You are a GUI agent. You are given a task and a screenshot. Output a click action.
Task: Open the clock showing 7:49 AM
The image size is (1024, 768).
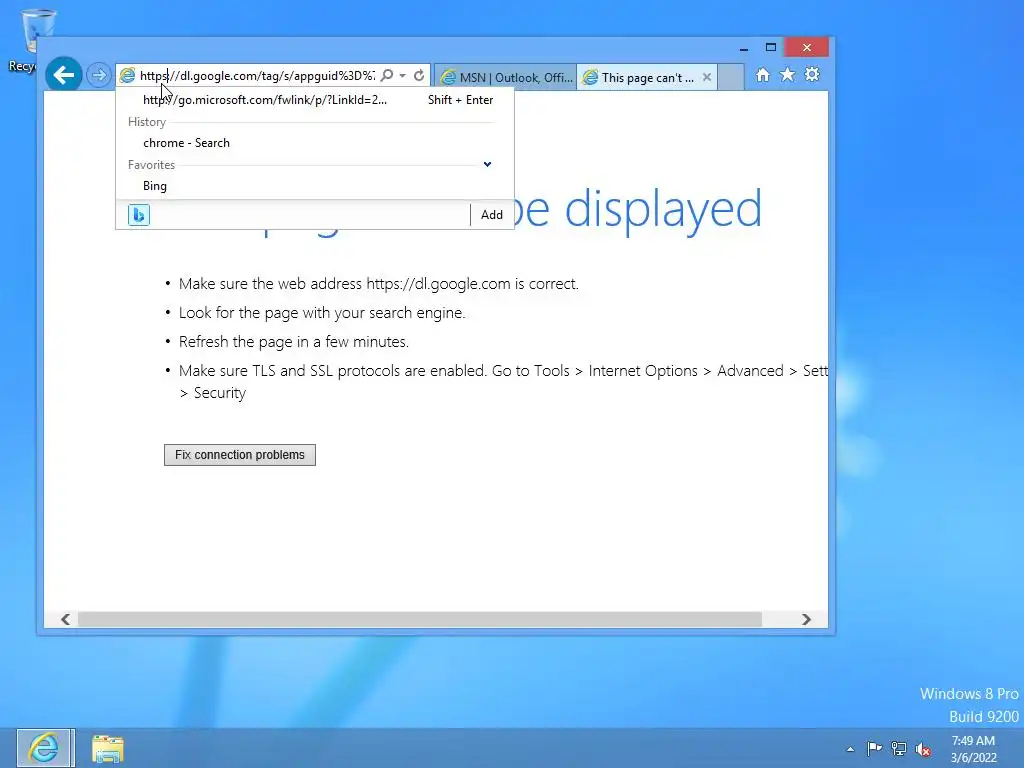(x=973, y=749)
